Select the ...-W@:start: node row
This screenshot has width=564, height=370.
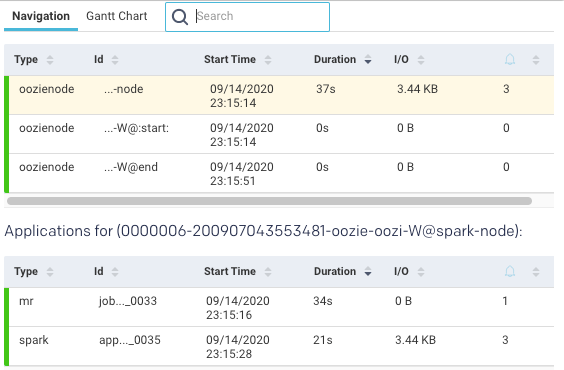[x=279, y=134]
